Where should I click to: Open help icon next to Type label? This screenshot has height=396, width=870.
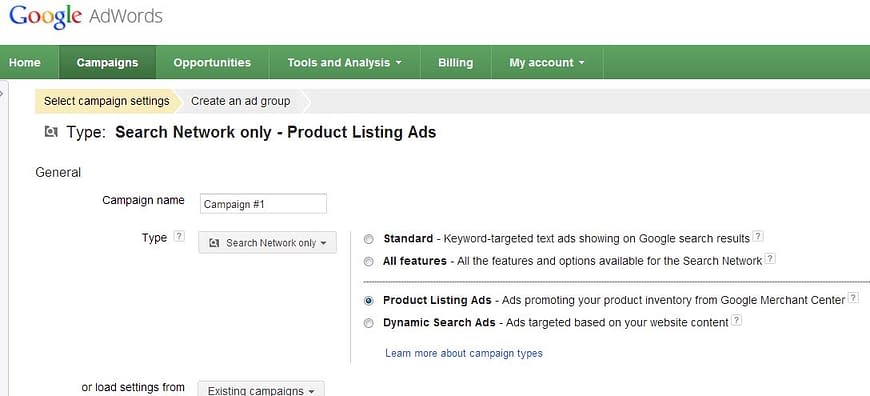[x=179, y=236]
